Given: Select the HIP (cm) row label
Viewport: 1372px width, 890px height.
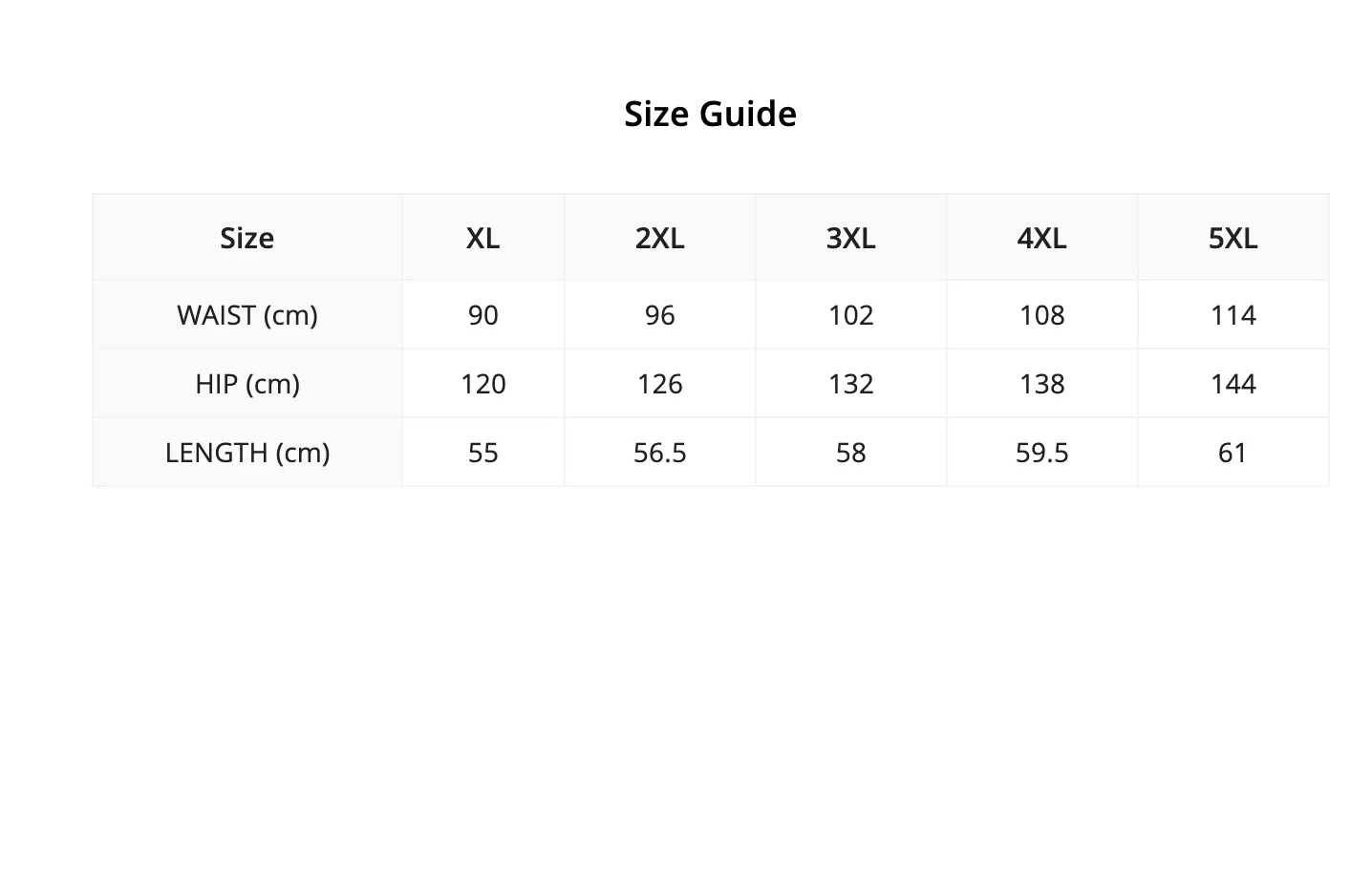Looking at the screenshot, I should (247, 384).
